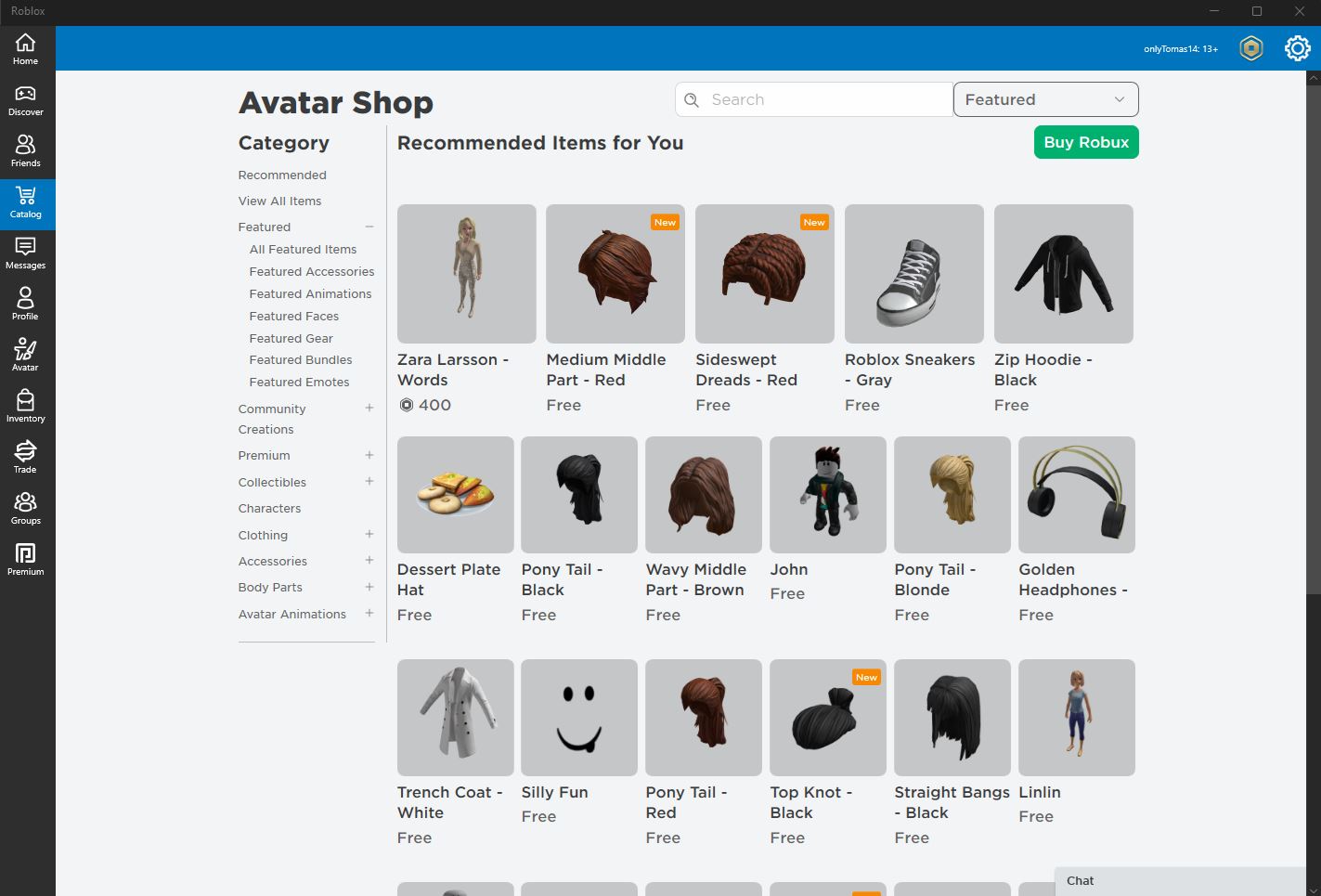Click the search magnifier icon

(692, 99)
